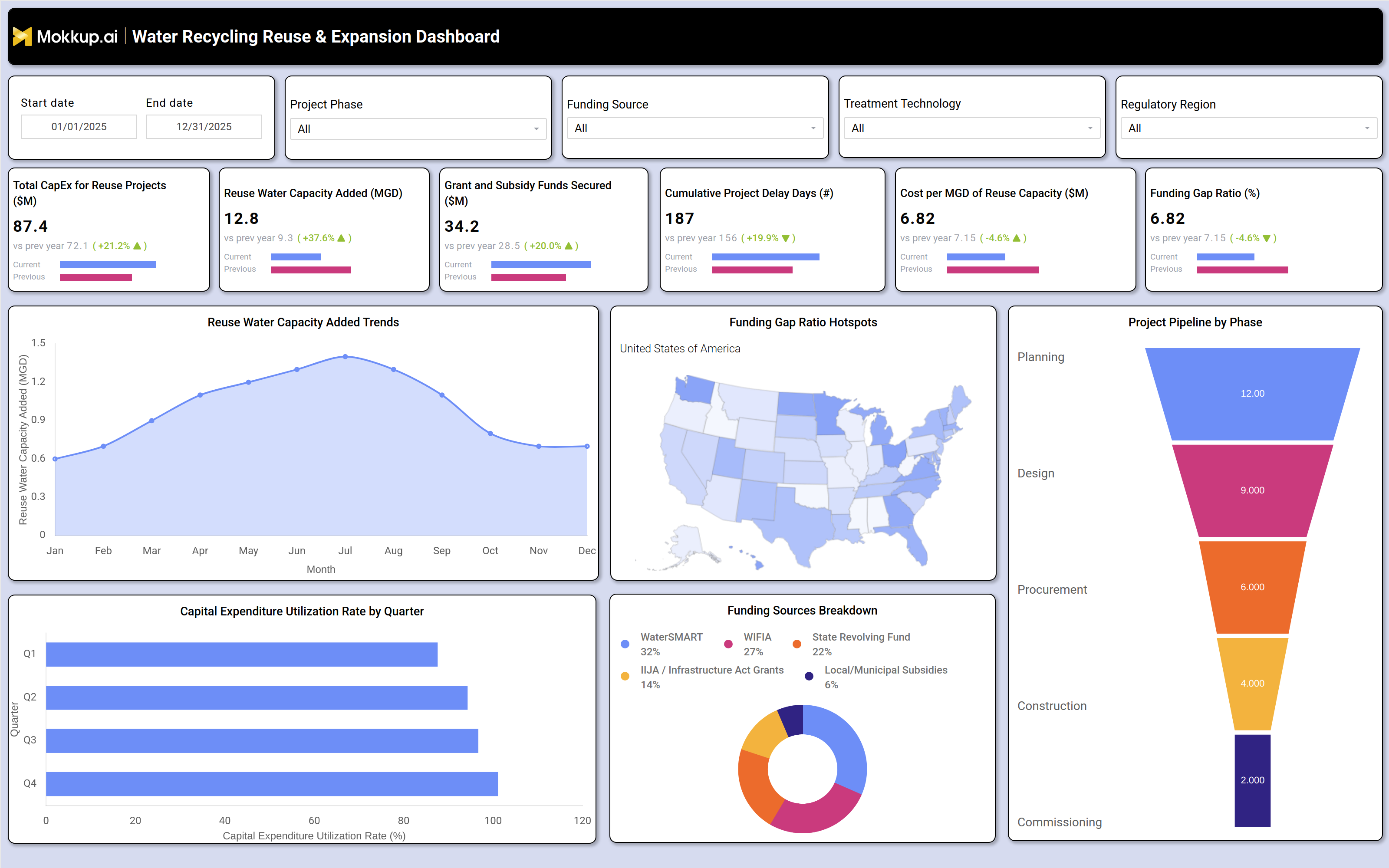Open the Treatment Technology dropdown
Image resolution: width=1389 pixels, height=868 pixels.
coord(972,128)
